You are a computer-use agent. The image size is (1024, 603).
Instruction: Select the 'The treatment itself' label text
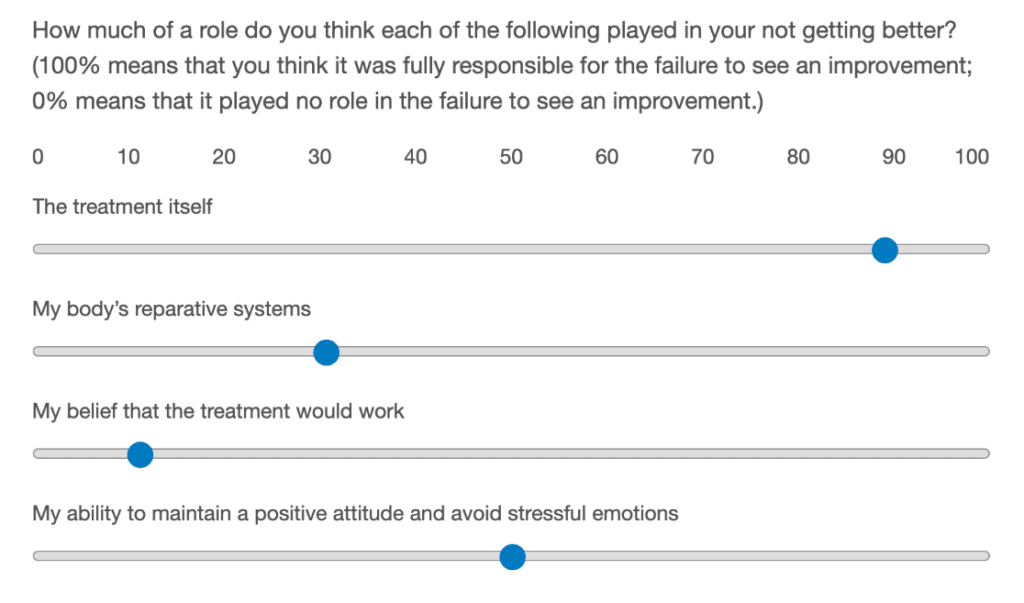121,207
